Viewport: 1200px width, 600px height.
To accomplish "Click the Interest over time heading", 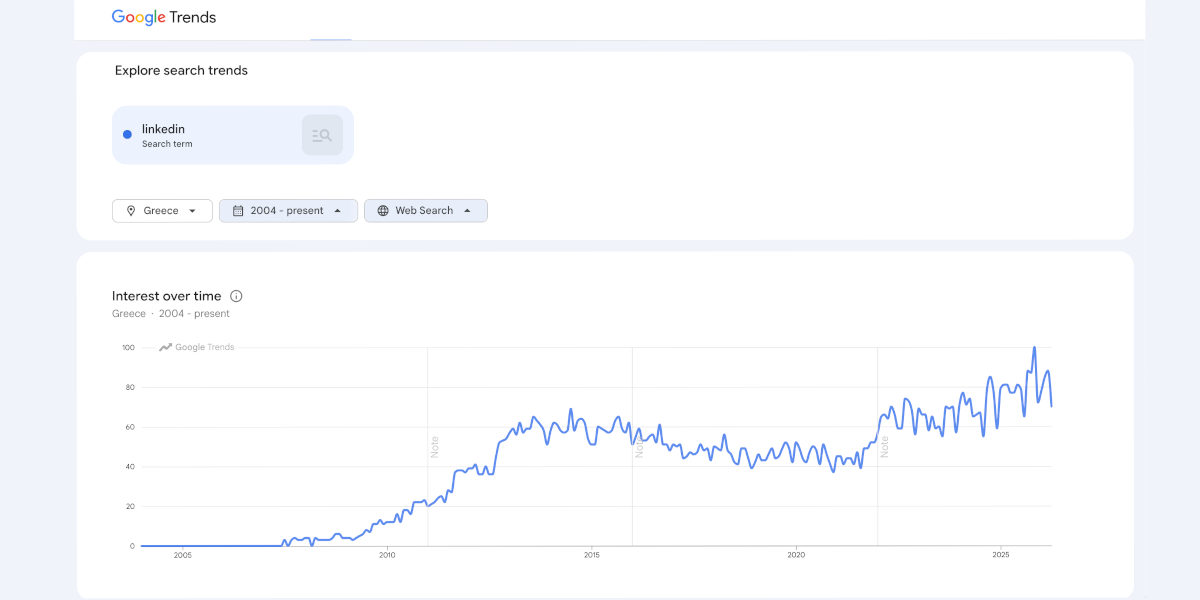I will (166, 296).
